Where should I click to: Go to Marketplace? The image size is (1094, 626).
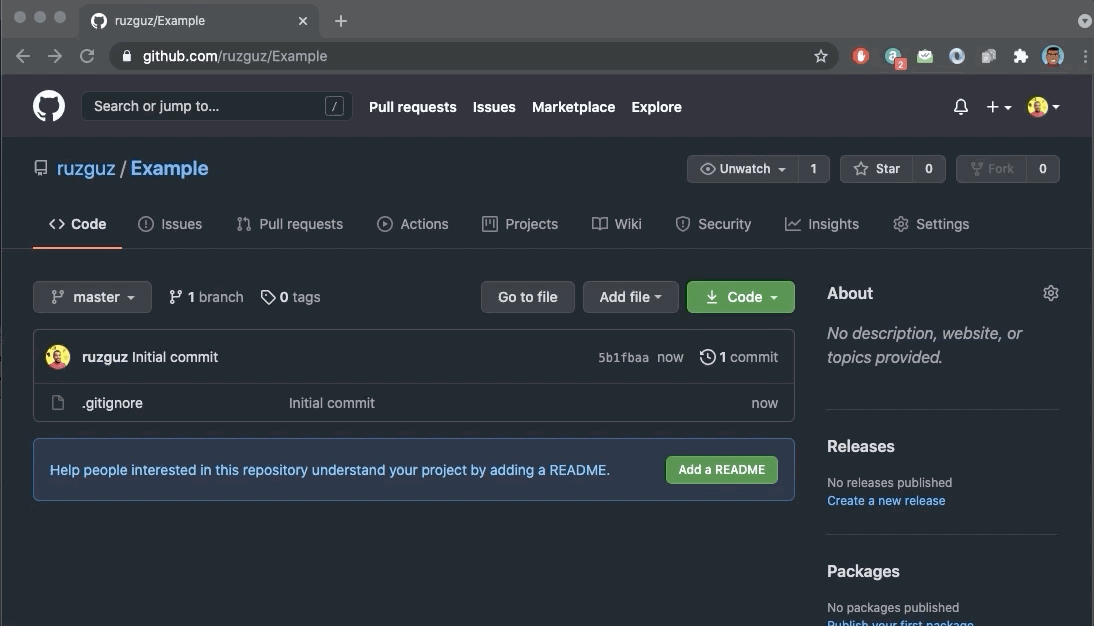pyautogui.click(x=574, y=107)
